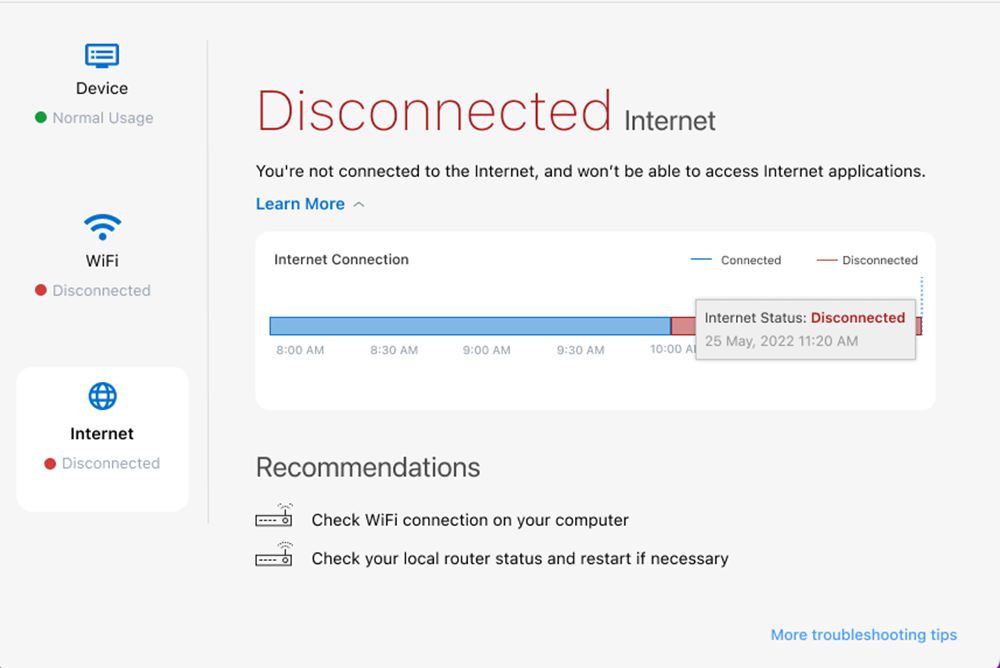The width and height of the screenshot is (1000, 668).
Task: Click the Disconnected legend line
Action: (826, 260)
